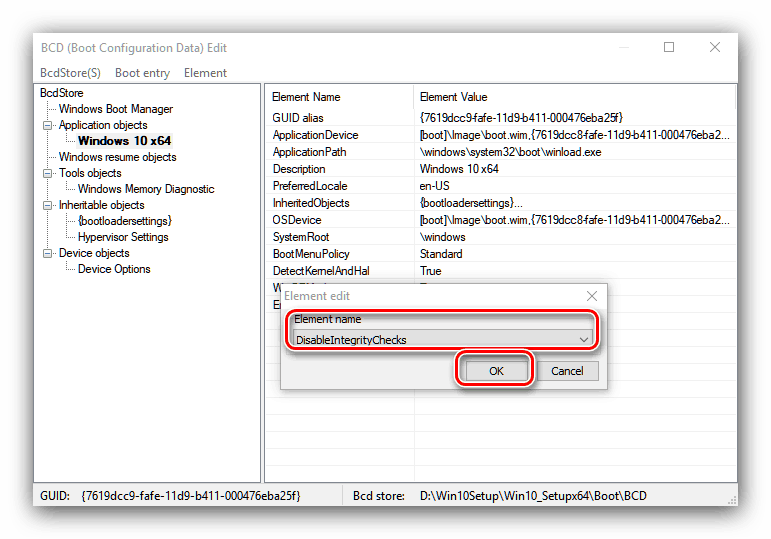Viewport: 771px width, 539px height.
Task: Click the Element Value column header
Action: click(x=574, y=97)
